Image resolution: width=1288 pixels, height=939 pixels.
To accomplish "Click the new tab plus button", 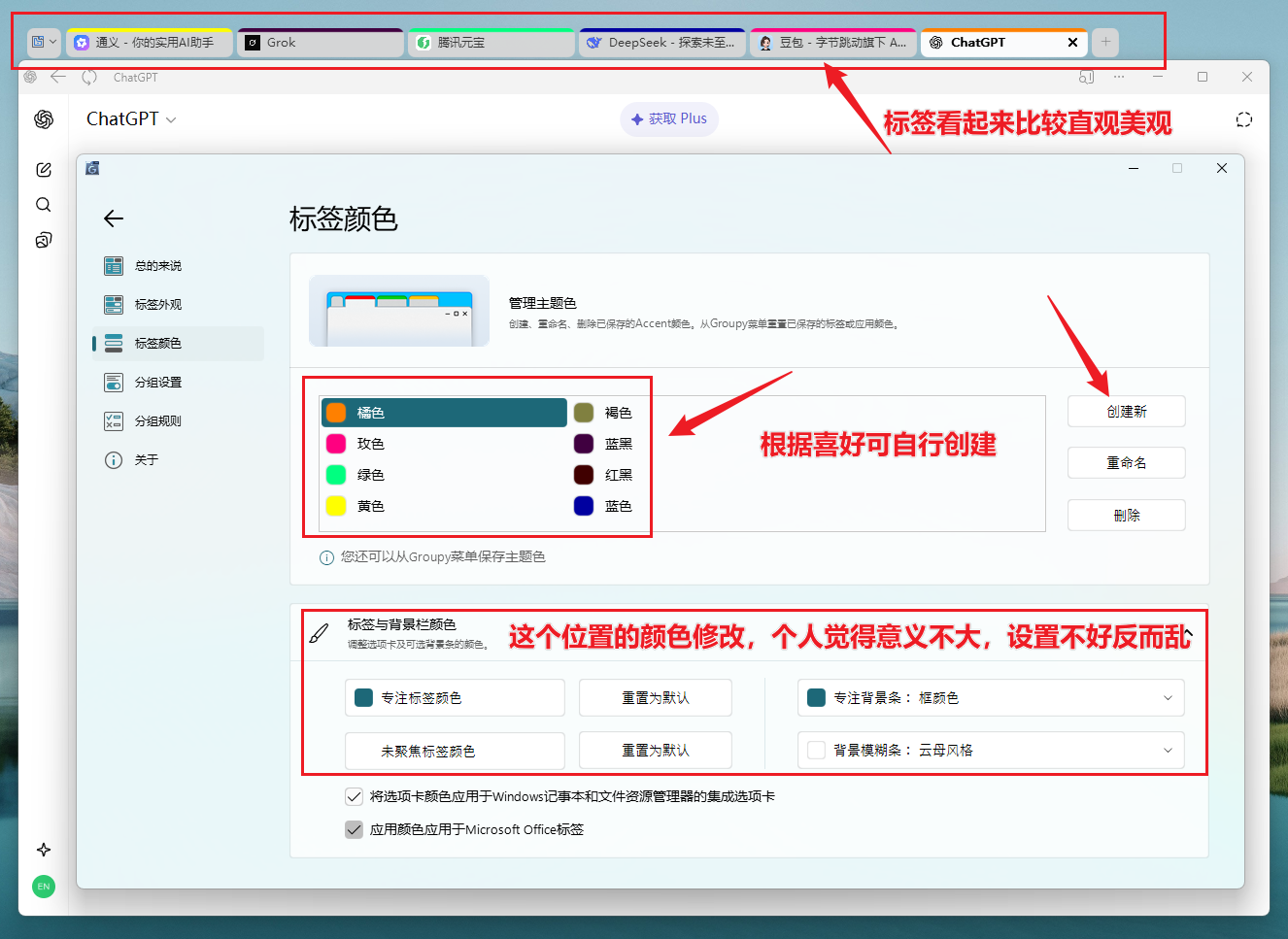I will coord(1105,42).
